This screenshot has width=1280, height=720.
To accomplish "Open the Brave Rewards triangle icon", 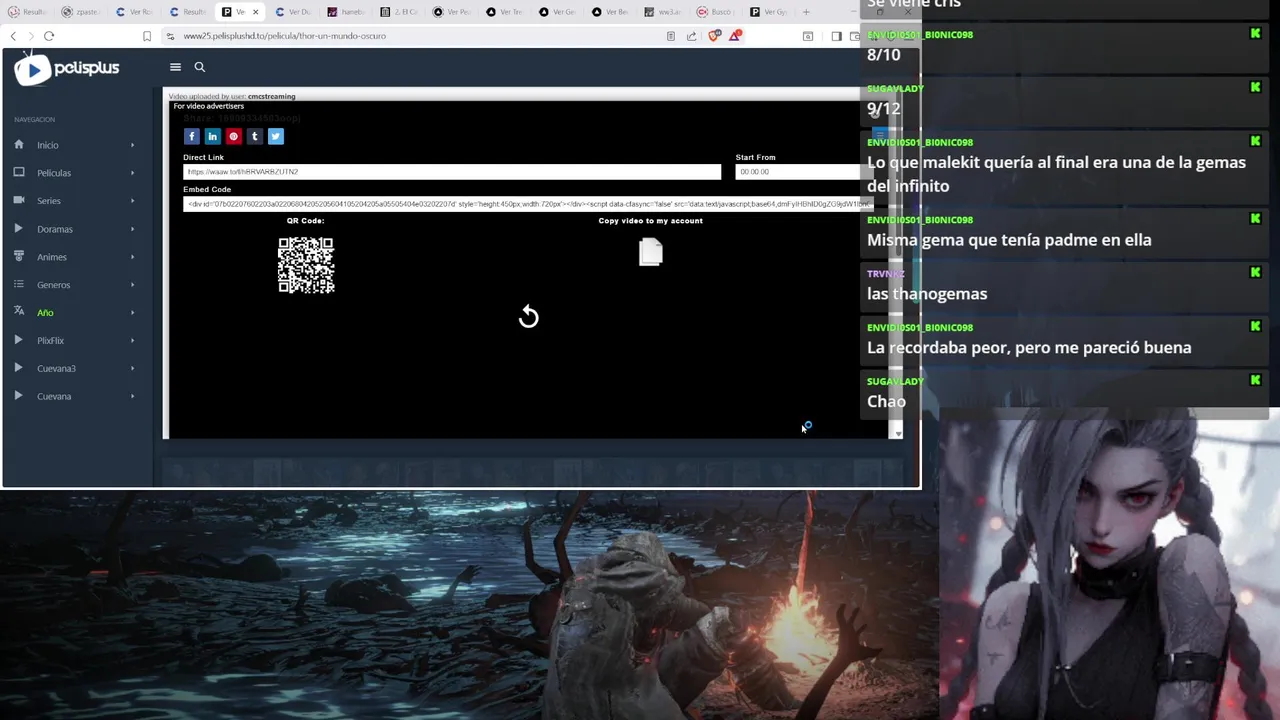I will click(735, 36).
